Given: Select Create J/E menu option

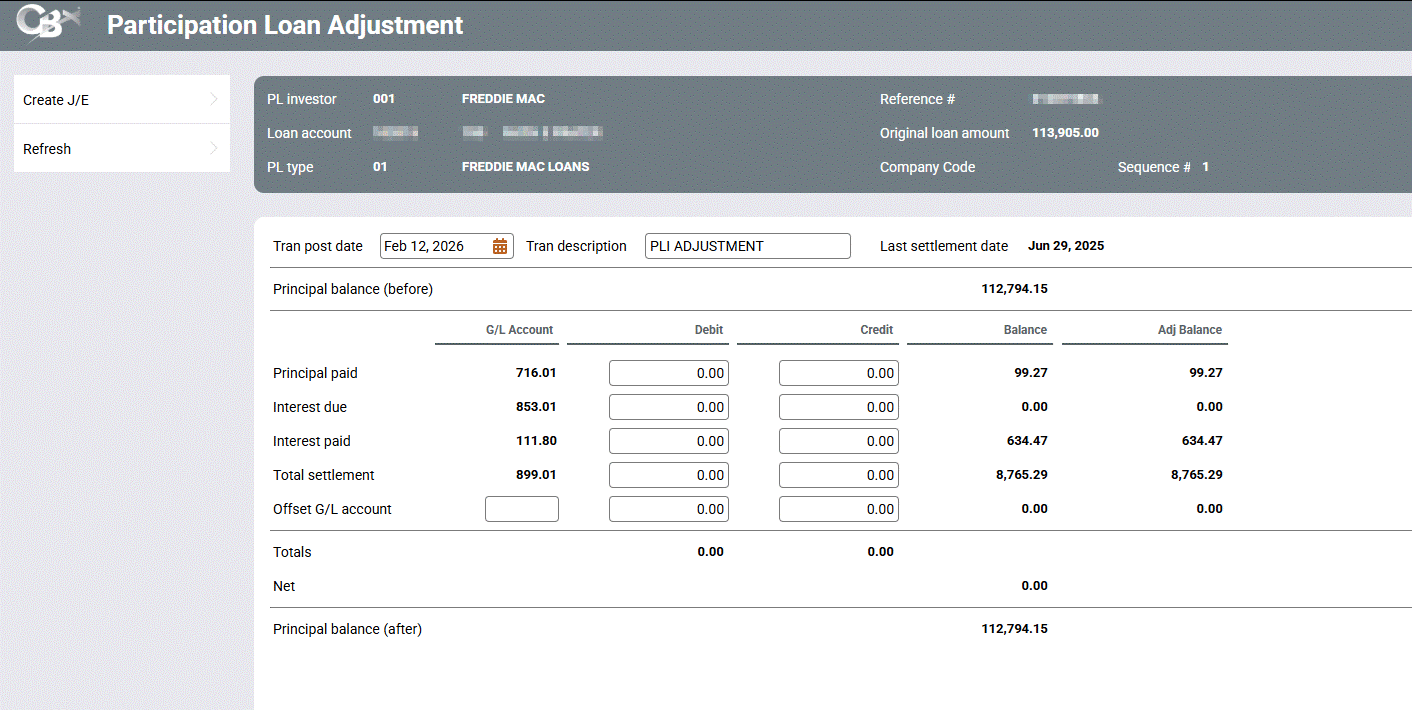Looking at the screenshot, I should [57, 100].
